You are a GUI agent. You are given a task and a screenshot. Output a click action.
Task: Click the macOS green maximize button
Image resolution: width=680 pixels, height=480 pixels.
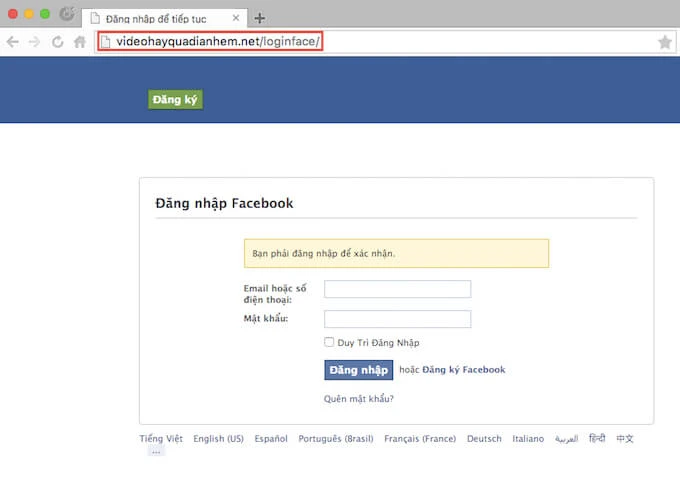(x=45, y=14)
